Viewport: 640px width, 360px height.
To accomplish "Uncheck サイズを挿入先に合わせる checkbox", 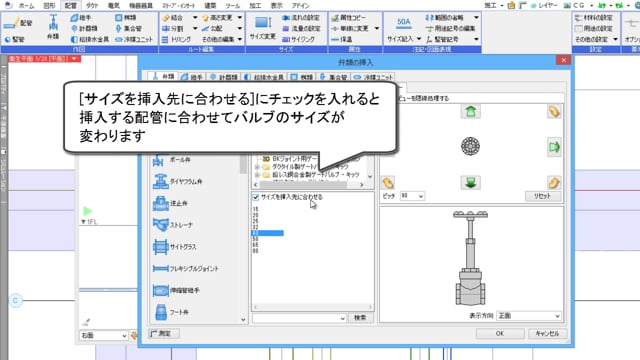I will pos(256,197).
